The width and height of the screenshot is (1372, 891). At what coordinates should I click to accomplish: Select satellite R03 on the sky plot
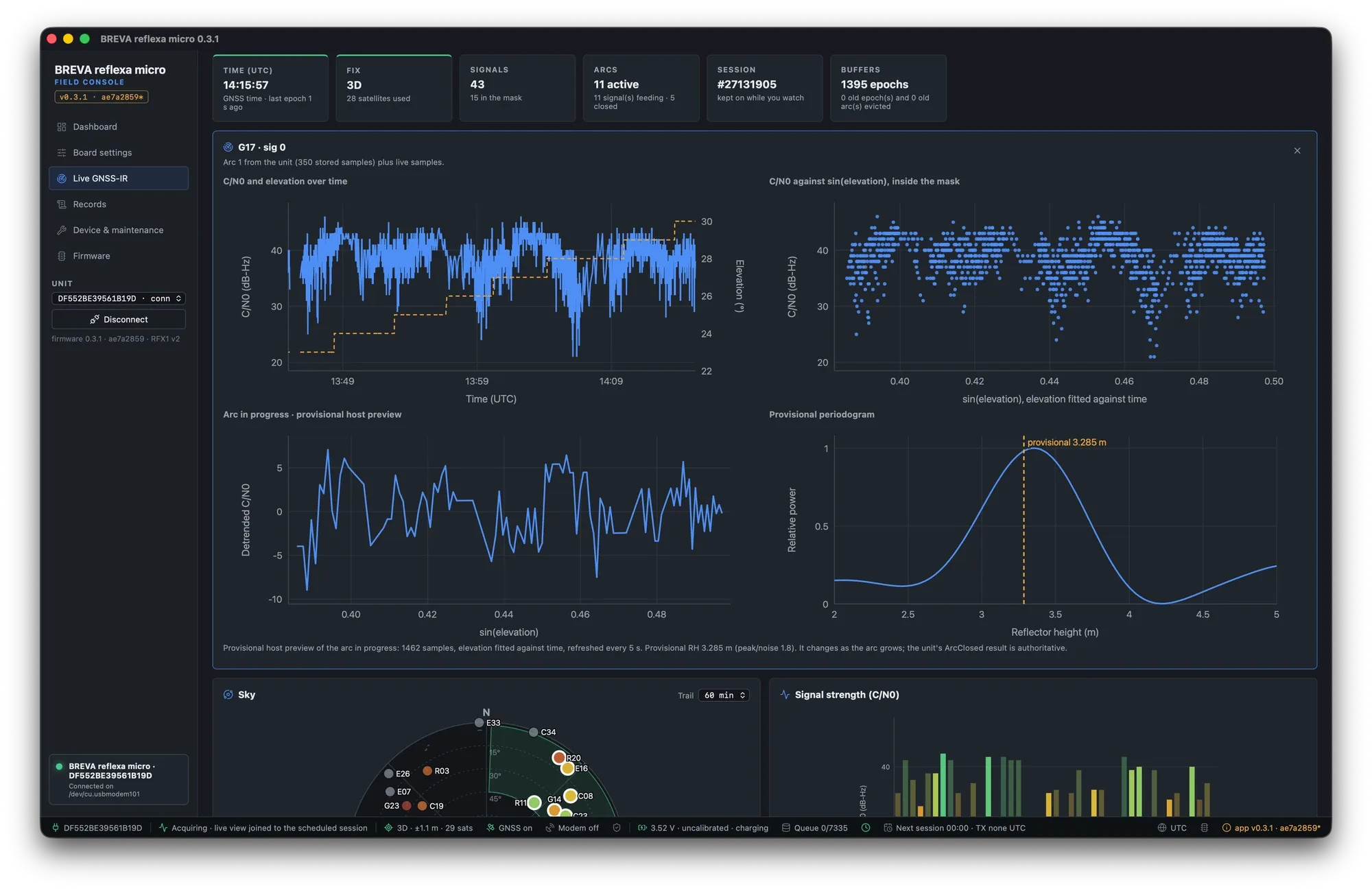(x=427, y=771)
